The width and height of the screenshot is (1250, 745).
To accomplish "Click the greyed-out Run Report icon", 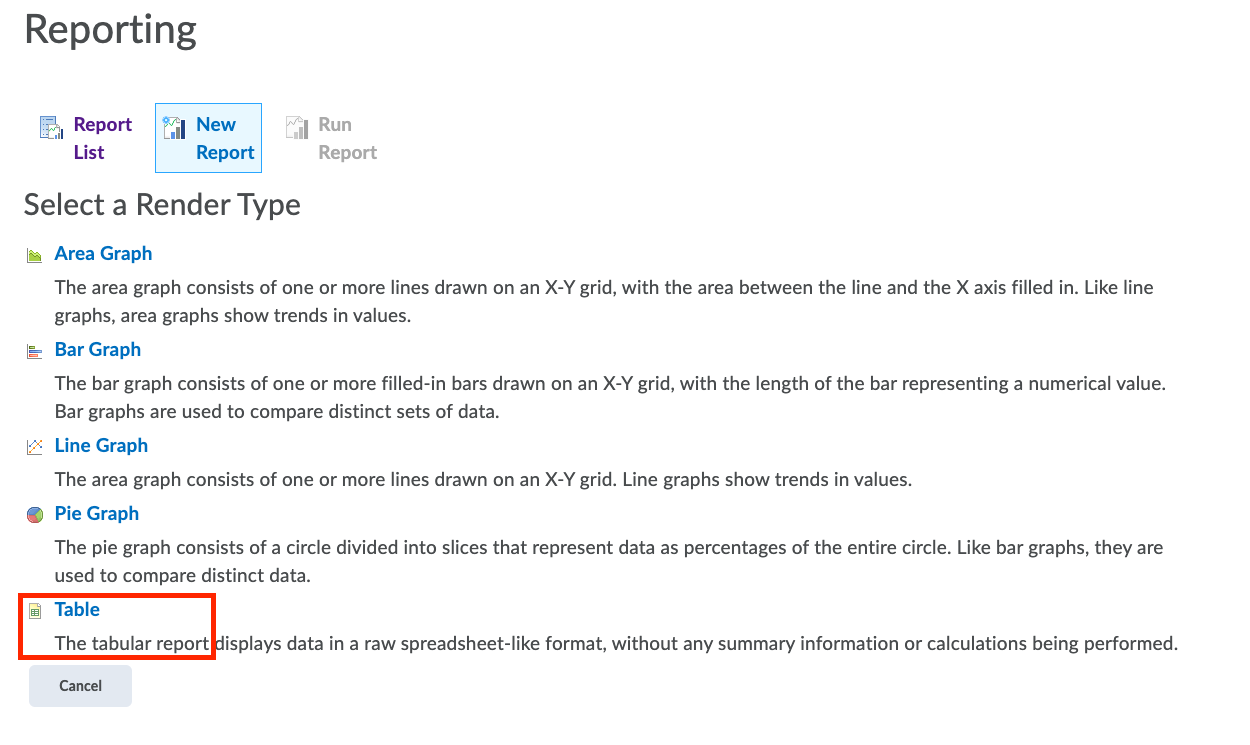I will point(296,127).
